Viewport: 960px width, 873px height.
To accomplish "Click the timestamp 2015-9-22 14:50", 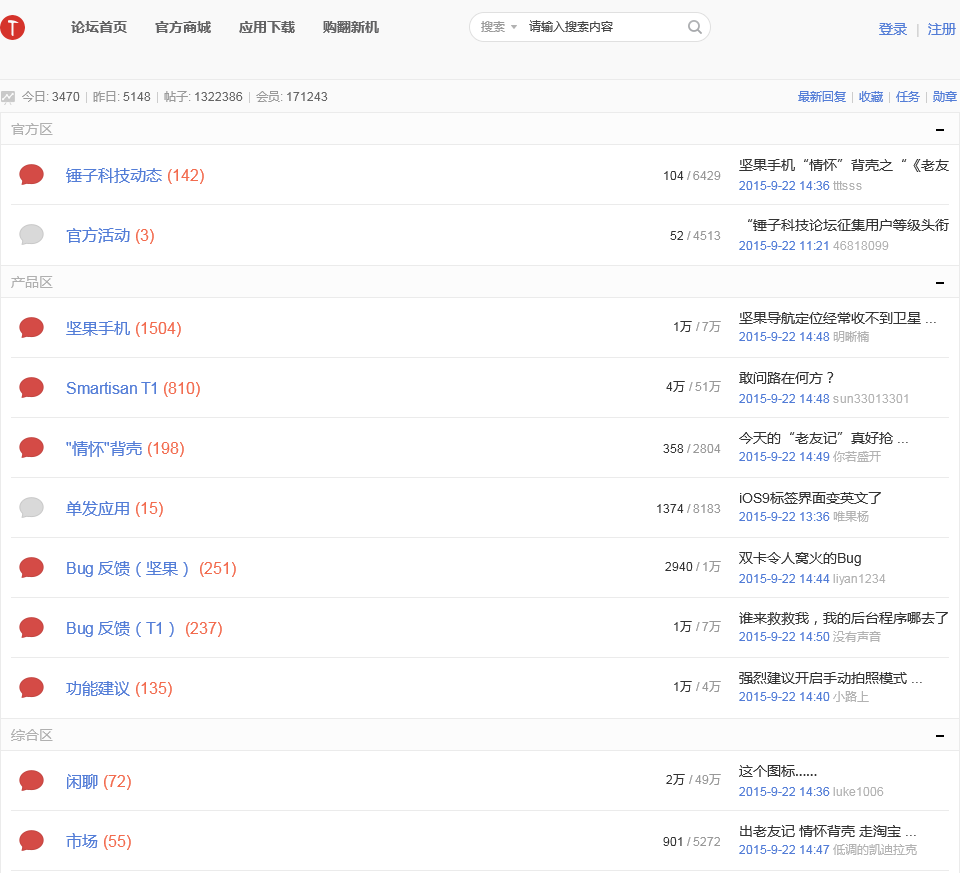I will 784,637.
